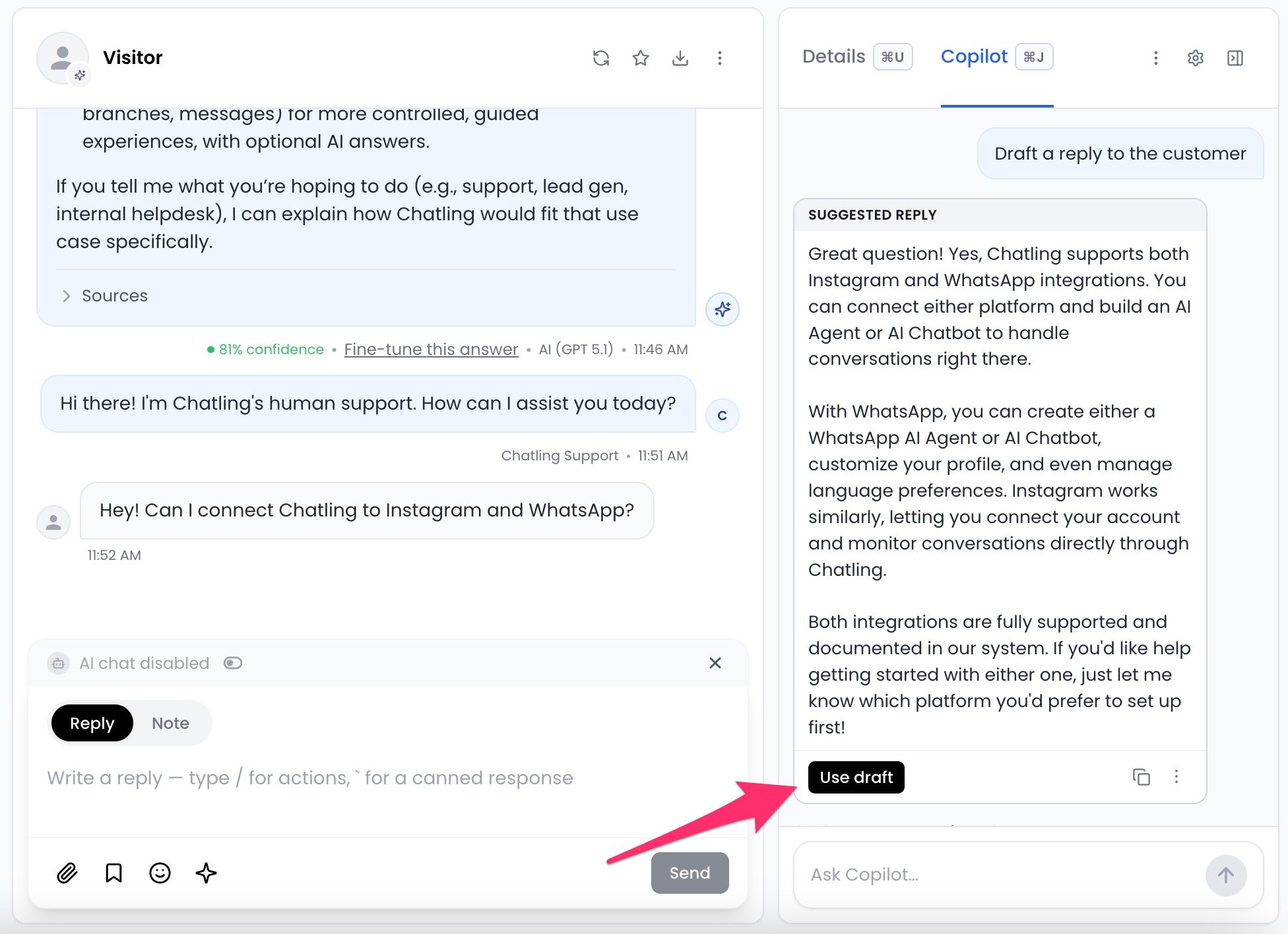Download the conversation transcript
Image resolution: width=1288 pixels, height=934 pixels.
[x=680, y=58]
